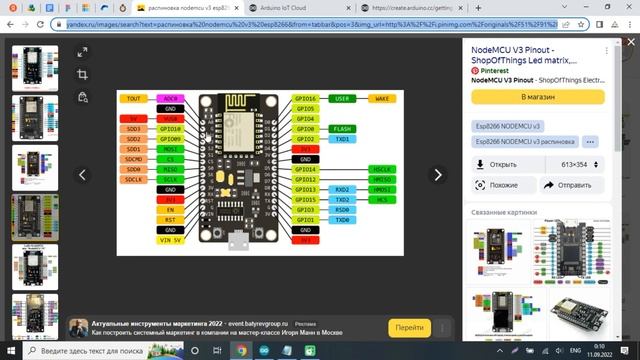Close the Arduino IoT Cloud tab
The width and height of the screenshot is (640, 360).
pos(349,8)
